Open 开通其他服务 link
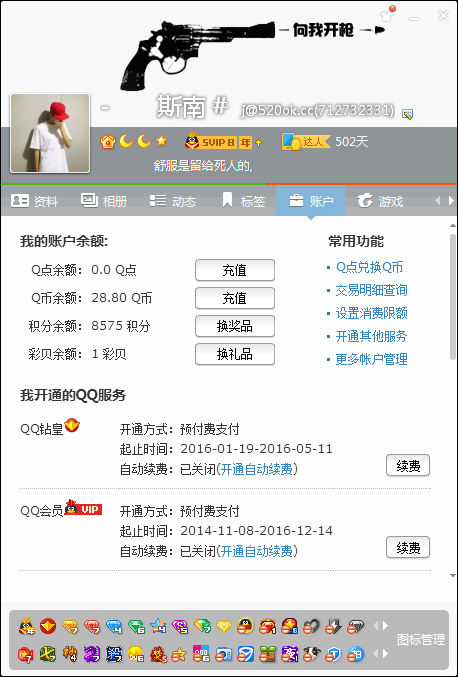Image resolution: width=458 pixels, height=677 pixels. click(x=372, y=336)
